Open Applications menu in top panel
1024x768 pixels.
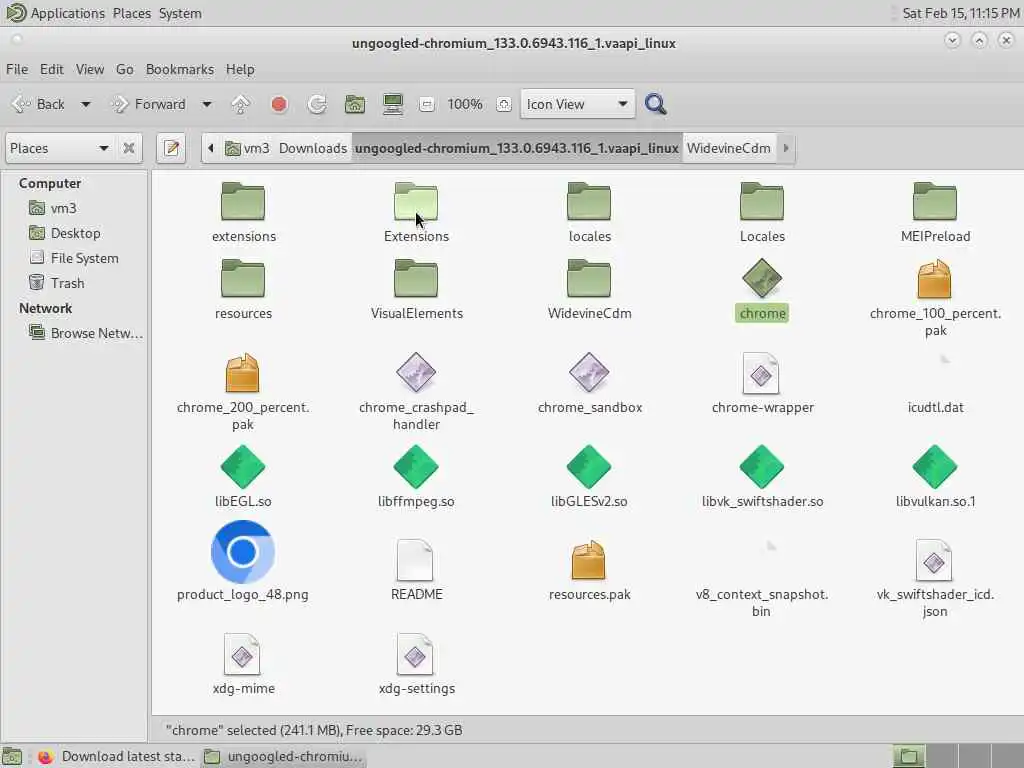56,13
